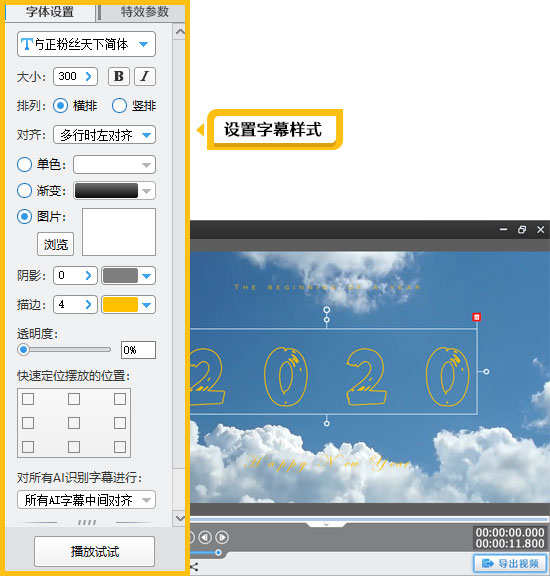Toggle italic text with the I icon
The width and height of the screenshot is (550, 576).
pos(145,76)
